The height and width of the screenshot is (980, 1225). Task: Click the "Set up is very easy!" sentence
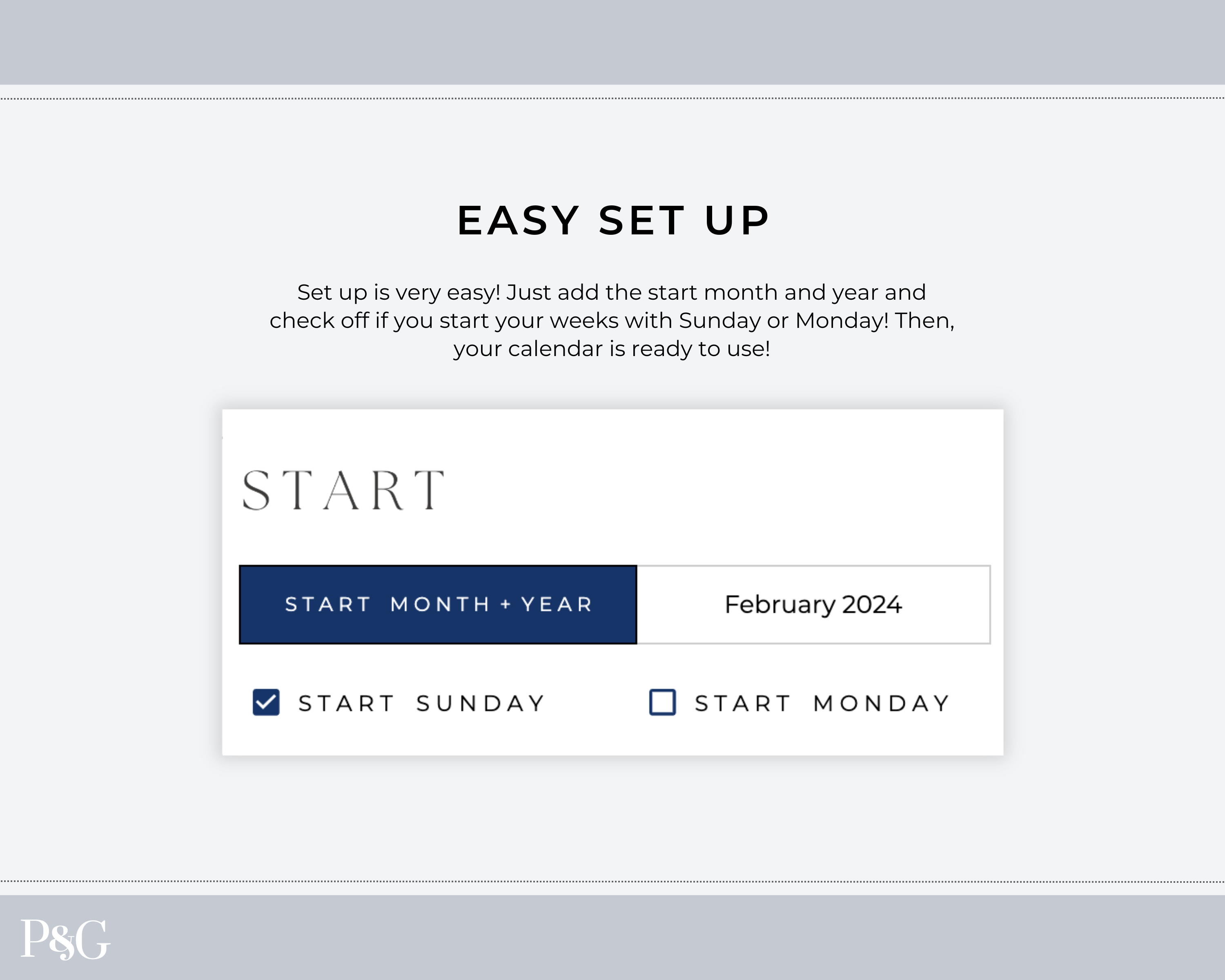[x=398, y=293]
